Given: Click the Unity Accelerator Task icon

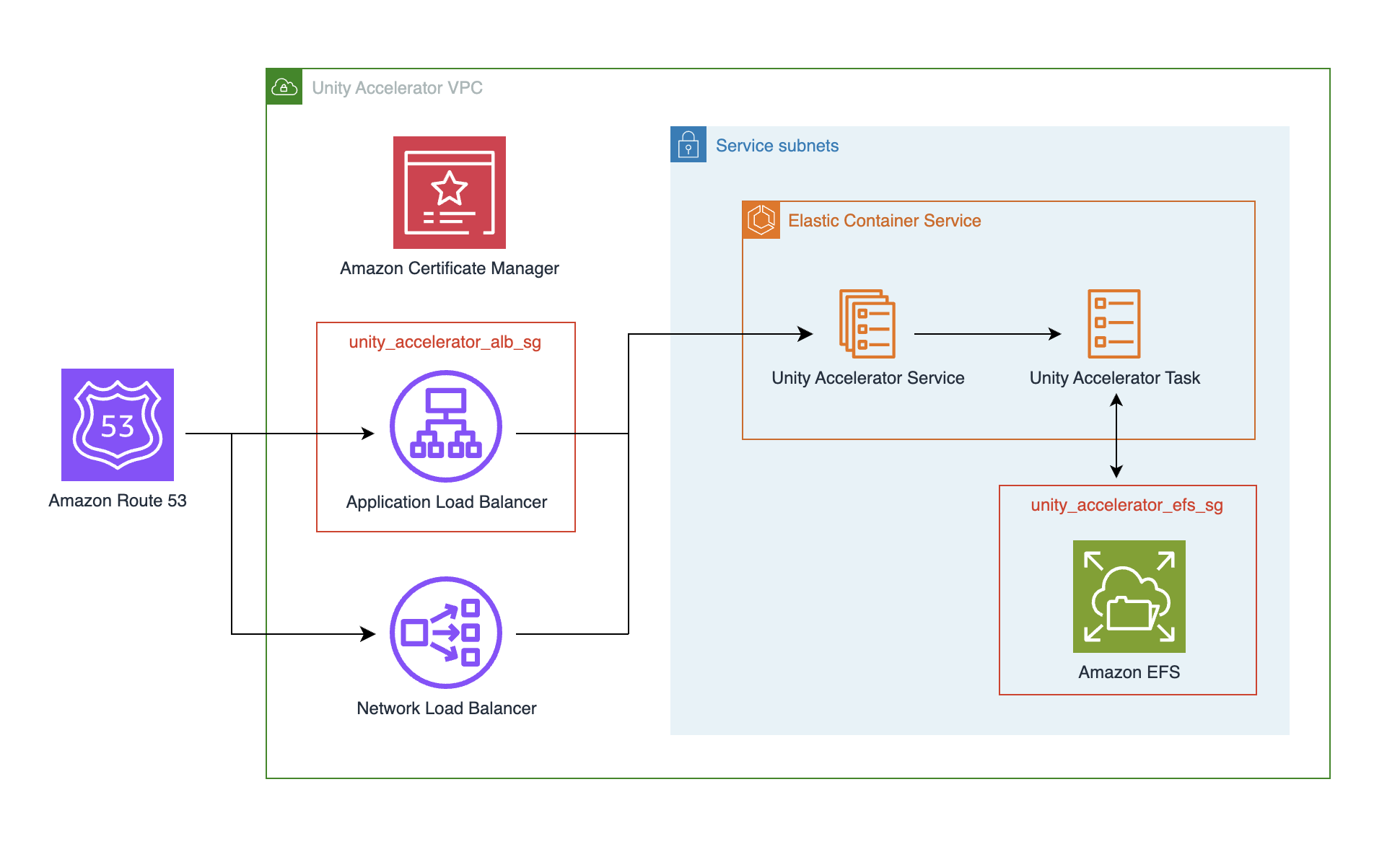Looking at the screenshot, I should pyautogui.click(x=1114, y=325).
